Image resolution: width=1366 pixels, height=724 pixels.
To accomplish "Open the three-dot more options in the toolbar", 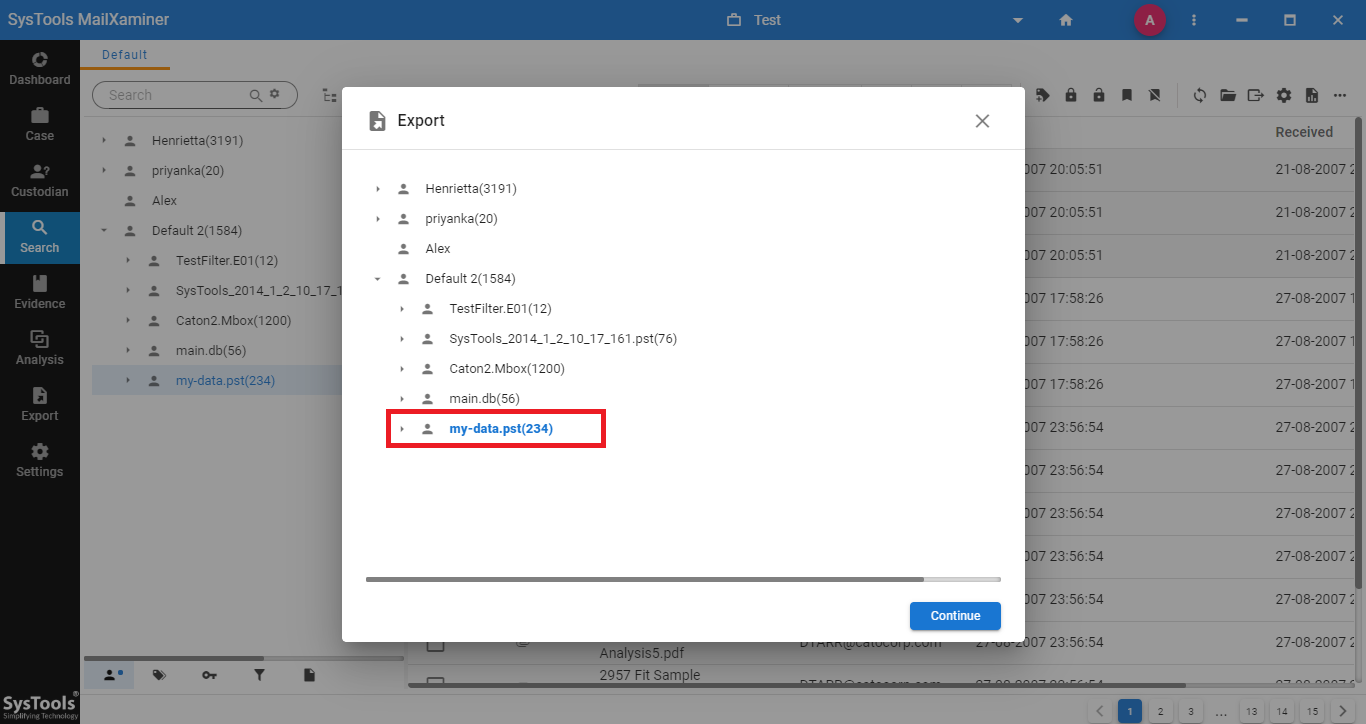I will click(x=1340, y=95).
